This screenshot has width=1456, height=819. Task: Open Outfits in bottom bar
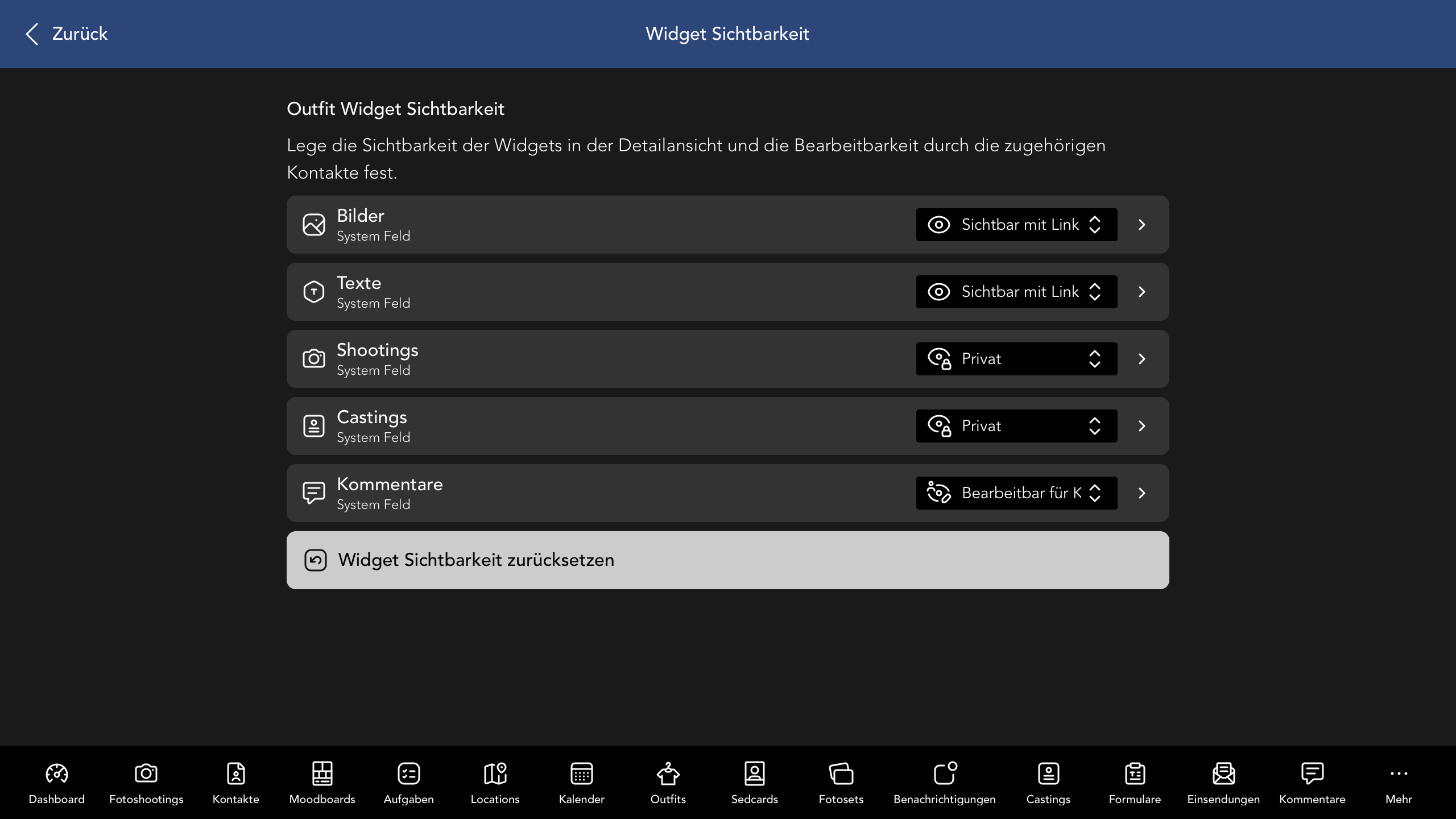click(668, 783)
